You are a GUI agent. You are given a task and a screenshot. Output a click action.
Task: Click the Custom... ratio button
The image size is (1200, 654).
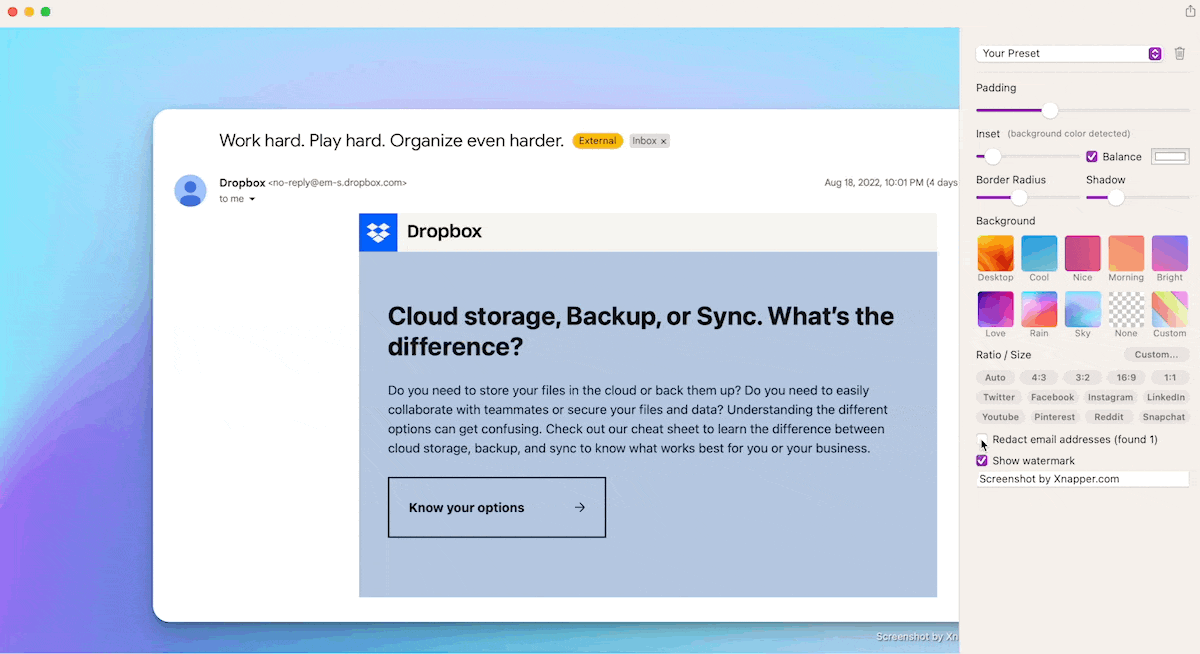(1156, 355)
